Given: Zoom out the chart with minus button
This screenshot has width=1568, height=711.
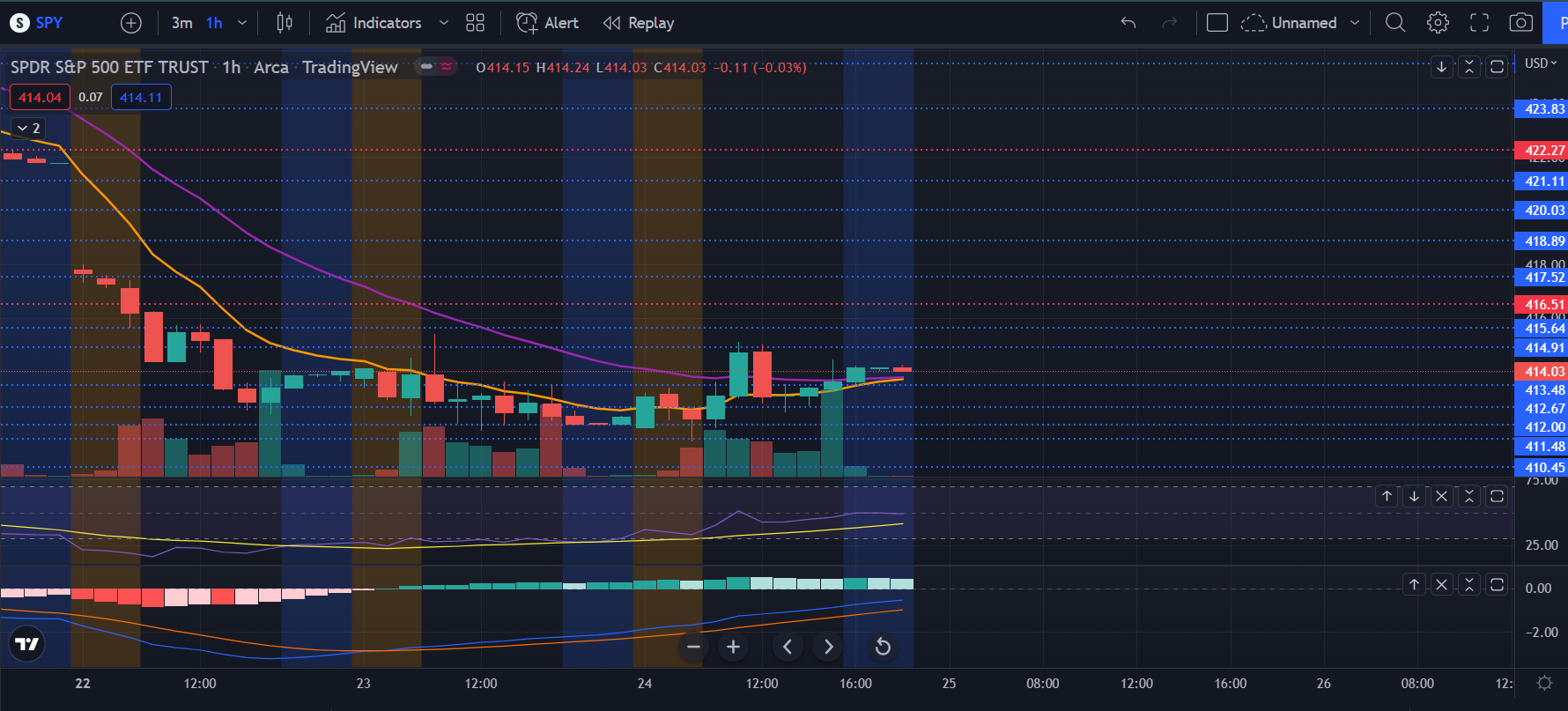Looking at the screenshot, I should click(693, 647).
